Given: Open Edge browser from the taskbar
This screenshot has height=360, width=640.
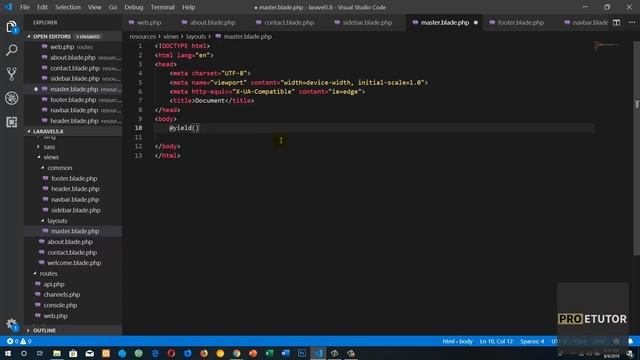Looking at the screenshot, I should pyautogui.click(x=155, y=353).
